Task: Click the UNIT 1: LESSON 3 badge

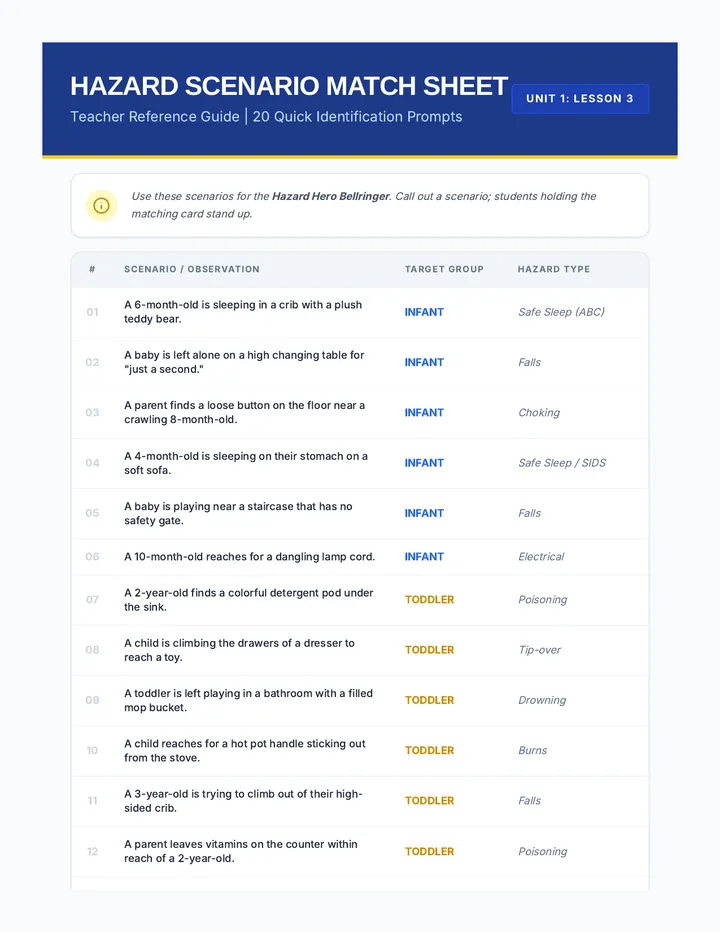Action: coord(580,99)
